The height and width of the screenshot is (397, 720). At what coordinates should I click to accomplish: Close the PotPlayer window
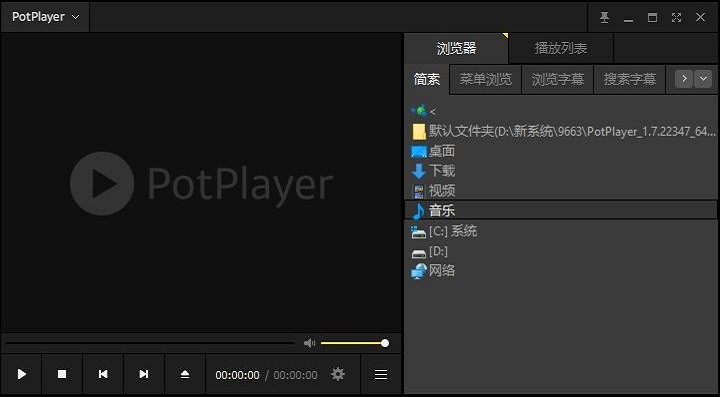(700, 17)
